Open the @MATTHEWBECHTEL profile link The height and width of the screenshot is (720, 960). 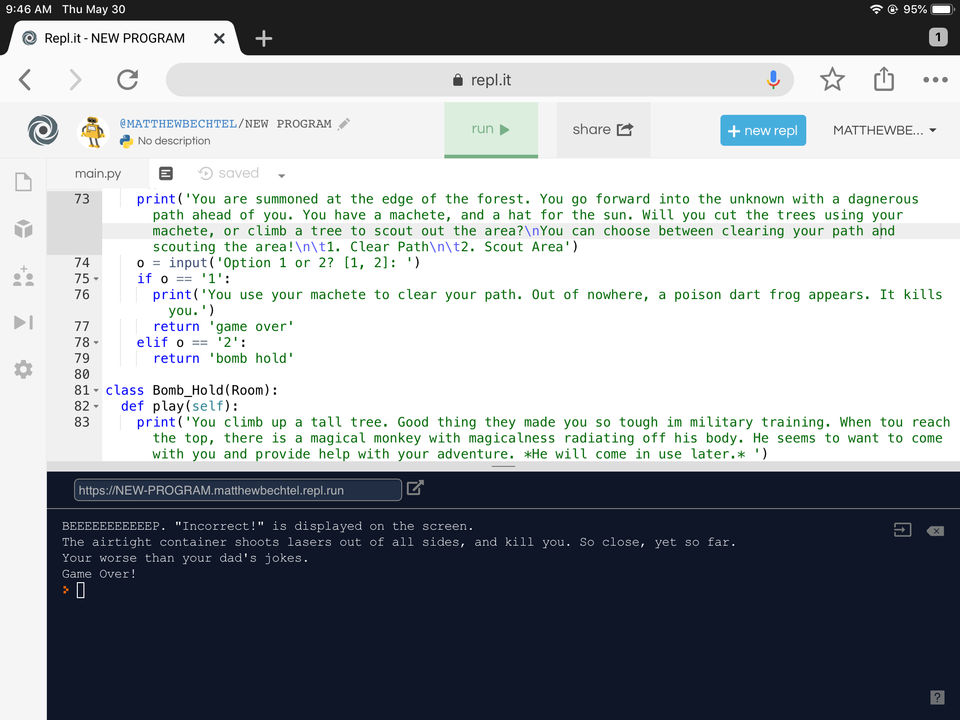(x=178, y=124)
